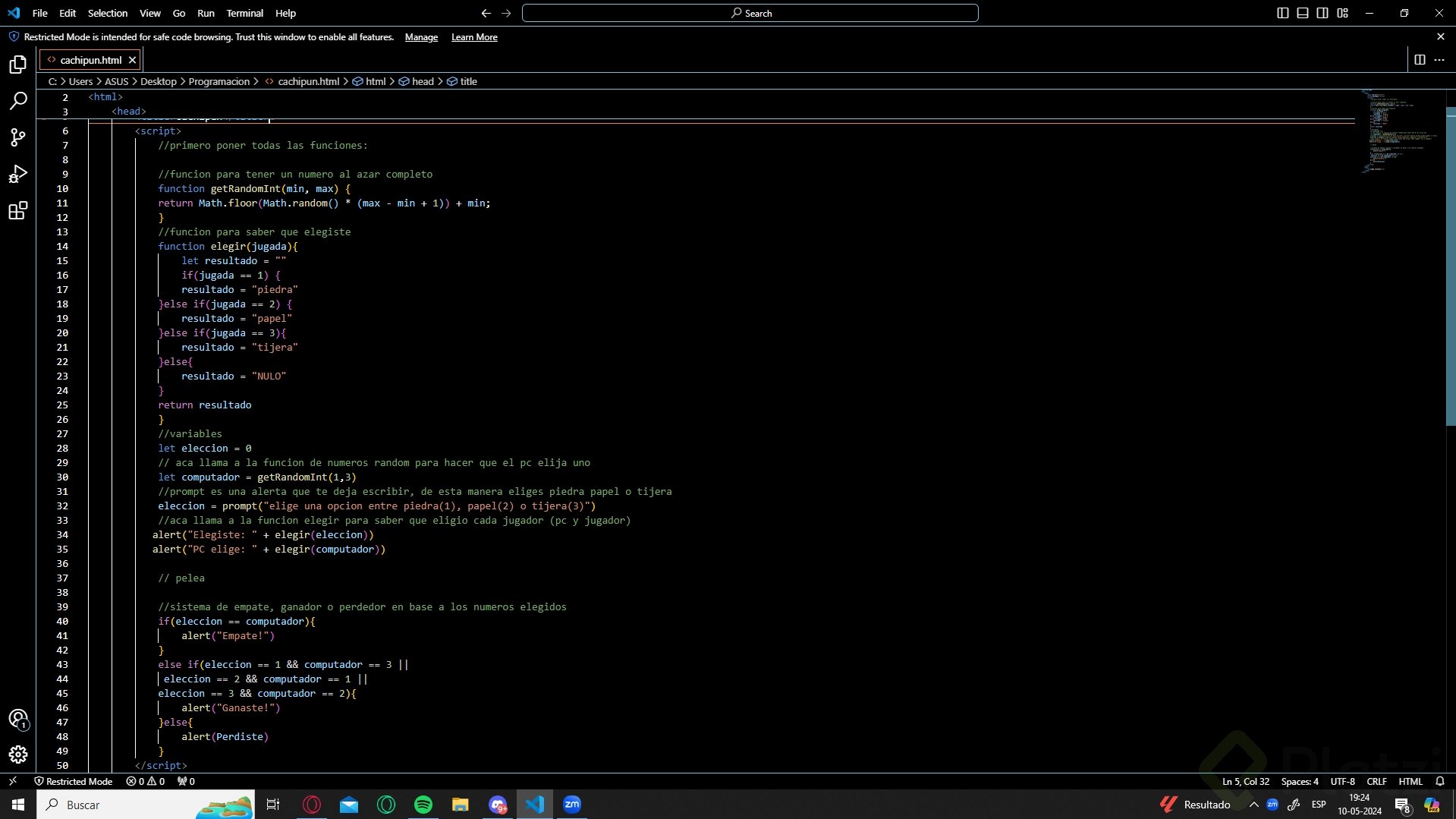Expand the title symbol breadcrumb
The image size is (1456, 819).
(x=462, y=81)
